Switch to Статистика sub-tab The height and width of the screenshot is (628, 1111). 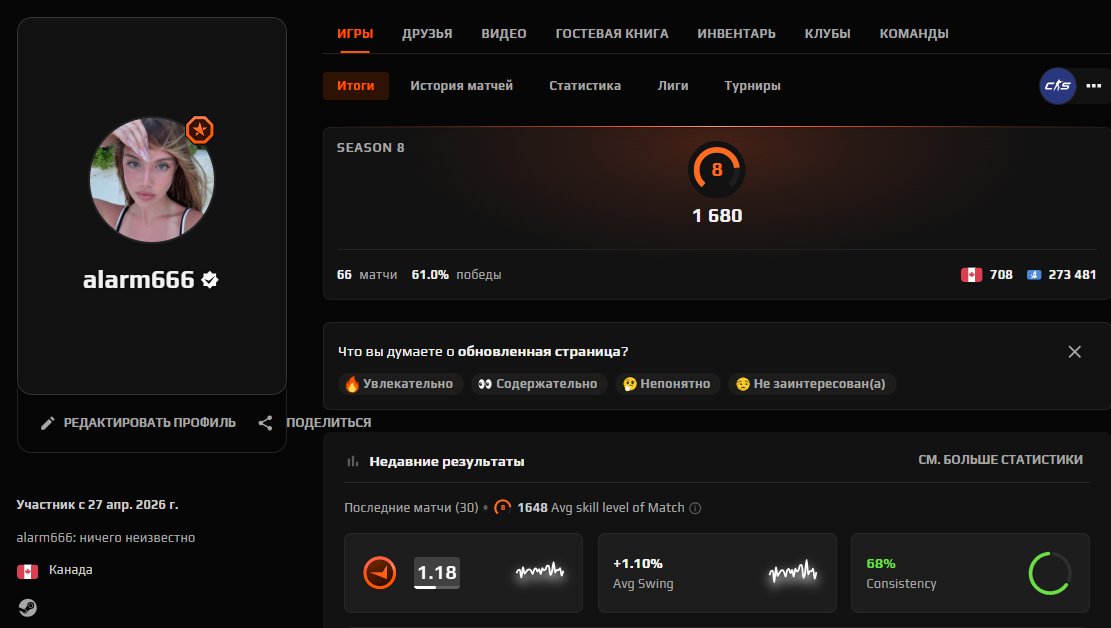pyautogui.click(x=585, y=86)
